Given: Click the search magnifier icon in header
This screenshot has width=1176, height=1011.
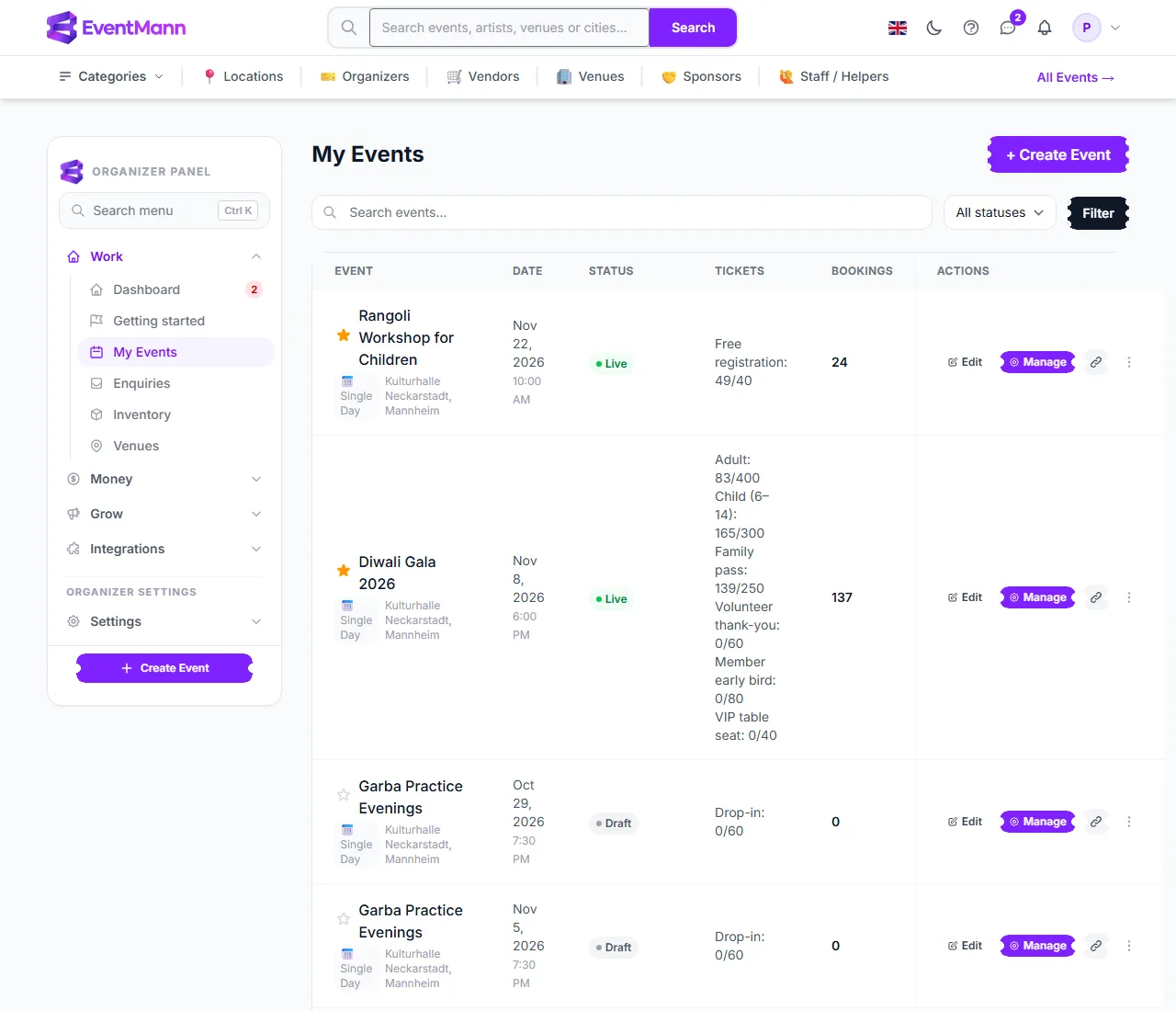Looking at the screenshot, I should pos(349,28).
